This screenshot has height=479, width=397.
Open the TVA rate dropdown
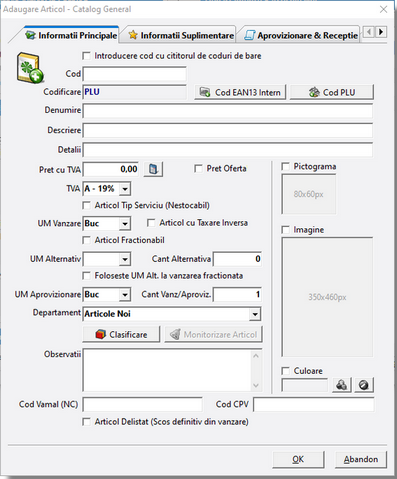[x=125, y=189]
